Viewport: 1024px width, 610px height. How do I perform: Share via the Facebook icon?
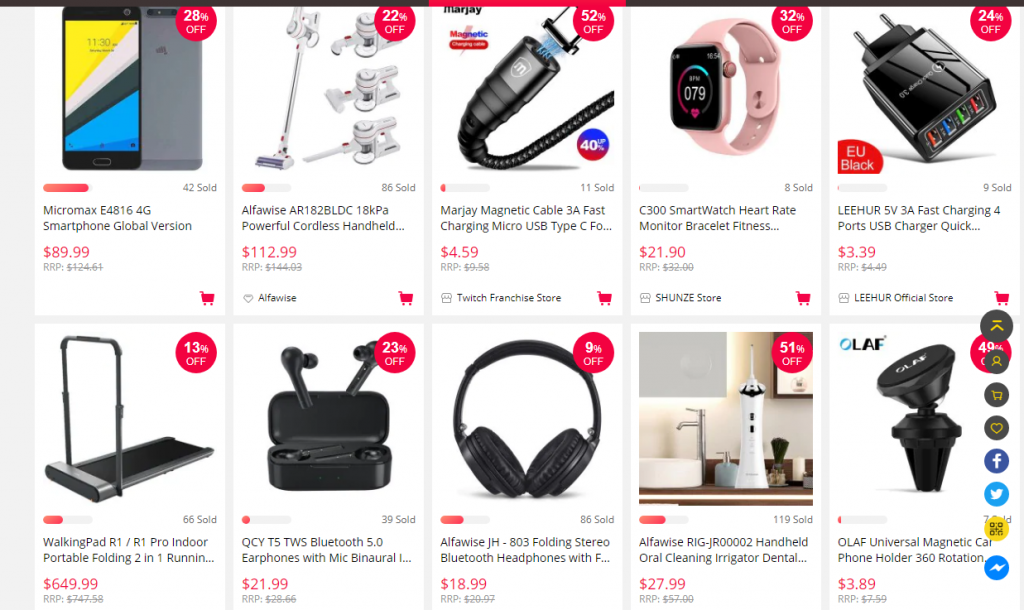(997, 461)
